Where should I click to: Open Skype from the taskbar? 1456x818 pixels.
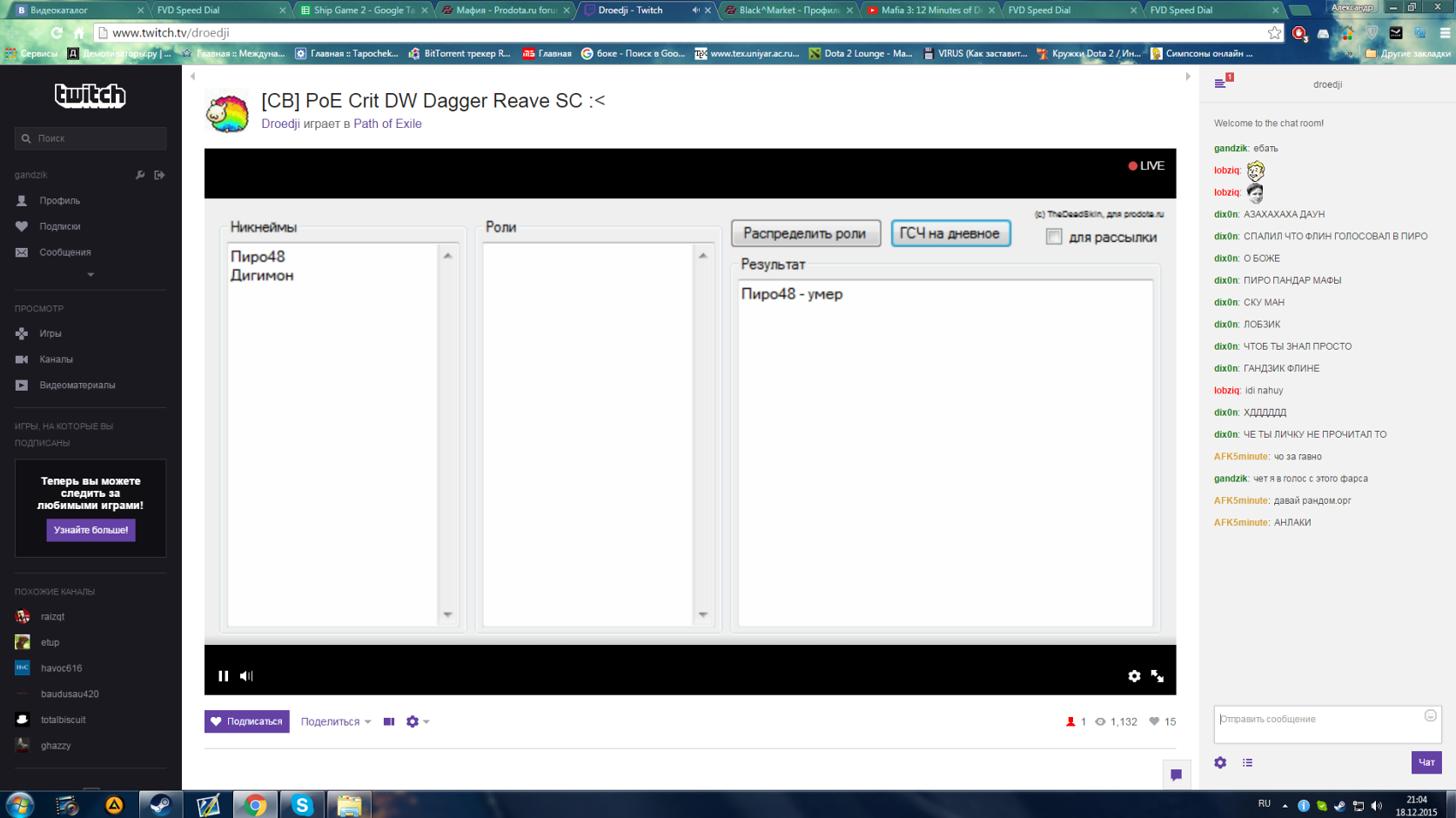tap(302, 805)
